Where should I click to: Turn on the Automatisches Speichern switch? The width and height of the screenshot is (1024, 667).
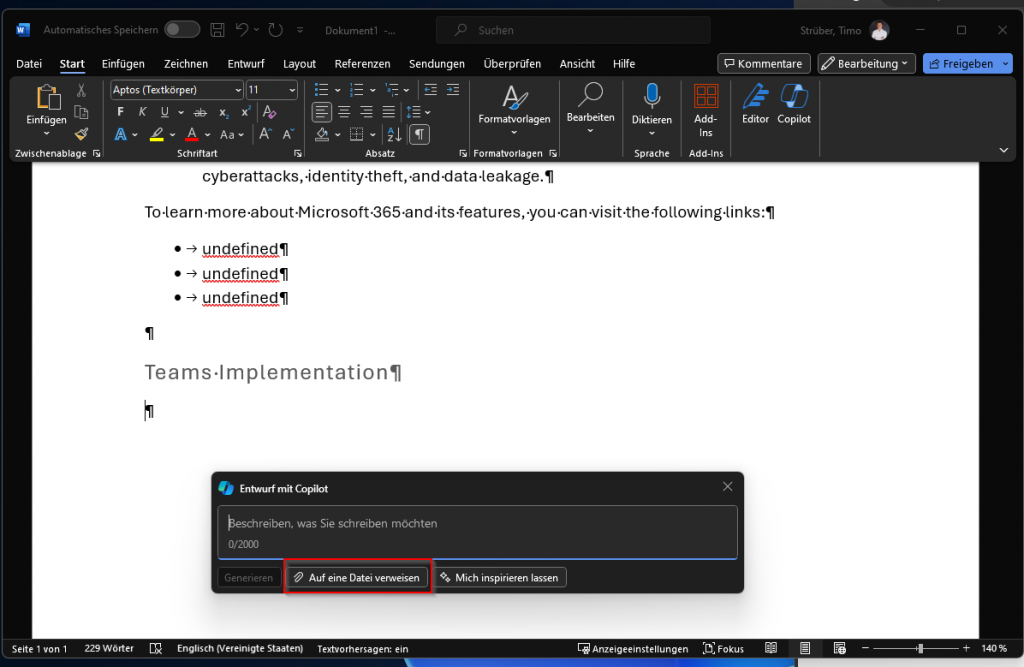[182, 30]
